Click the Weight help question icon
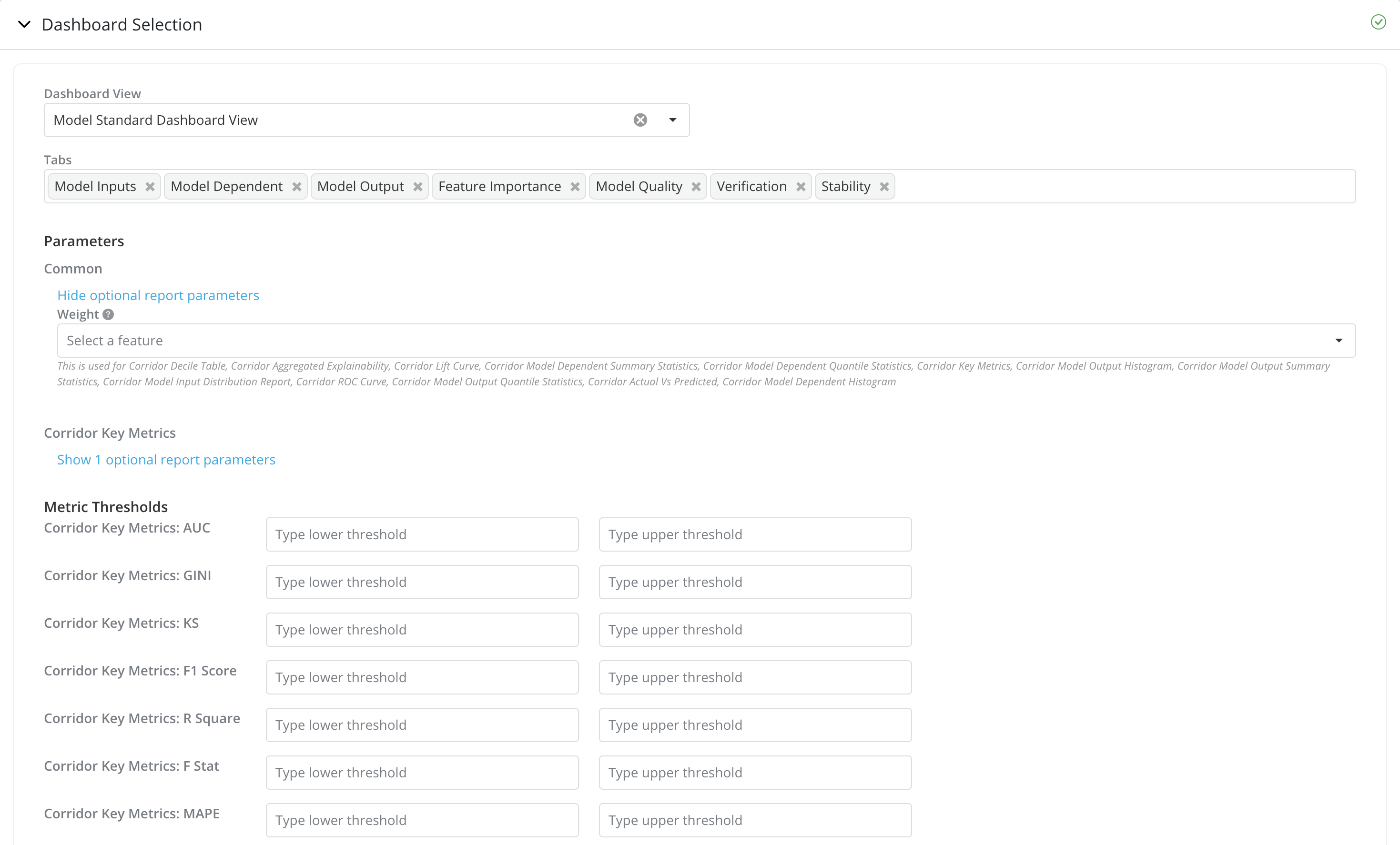 tap(109, 314)
